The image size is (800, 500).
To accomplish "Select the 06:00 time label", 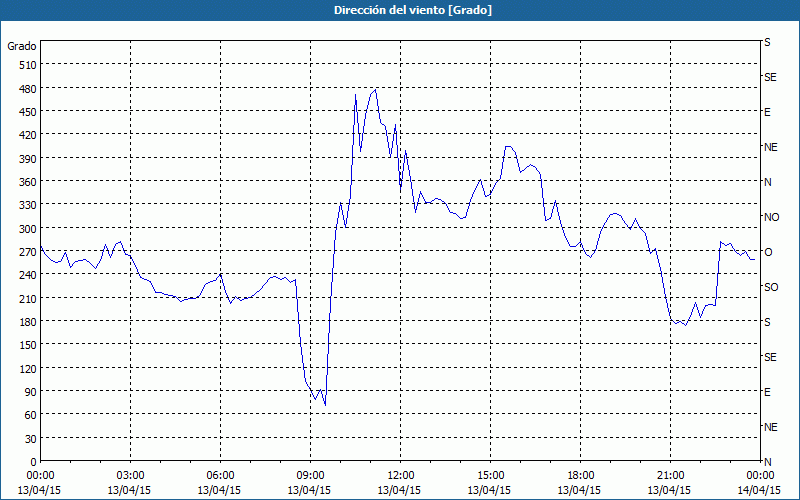I will pyautogui.click(x=220, y=476).
